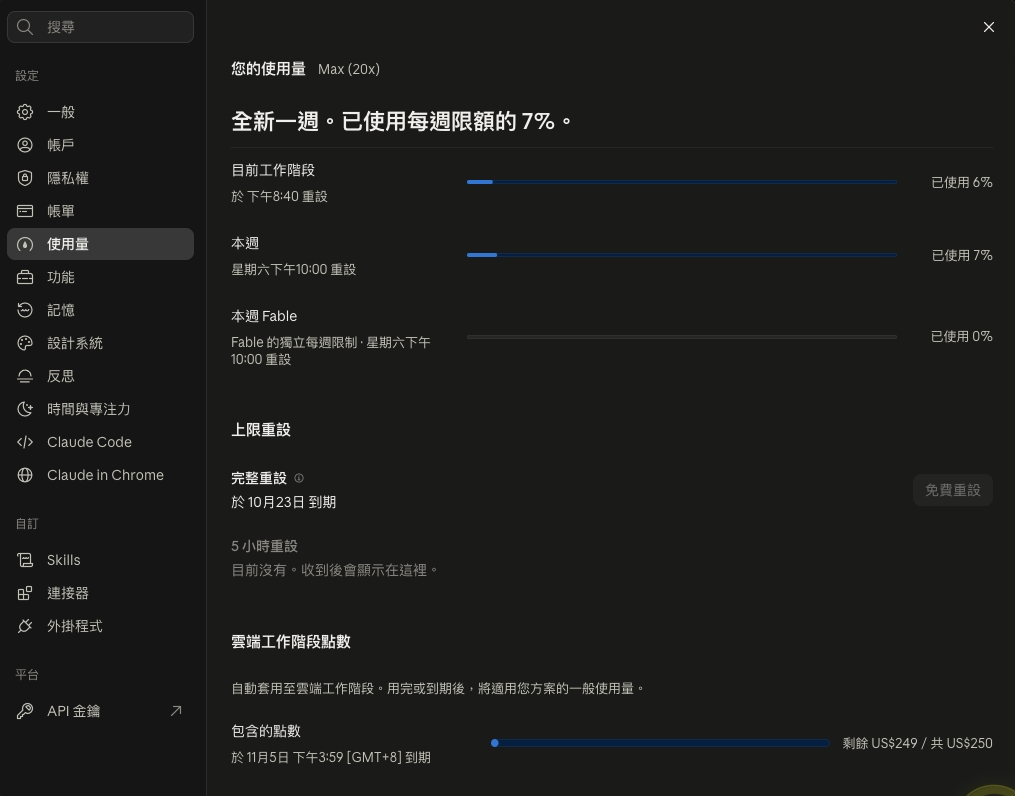
Task: Click the external link arrow next to API 金鑰
Action: [175, 711]
